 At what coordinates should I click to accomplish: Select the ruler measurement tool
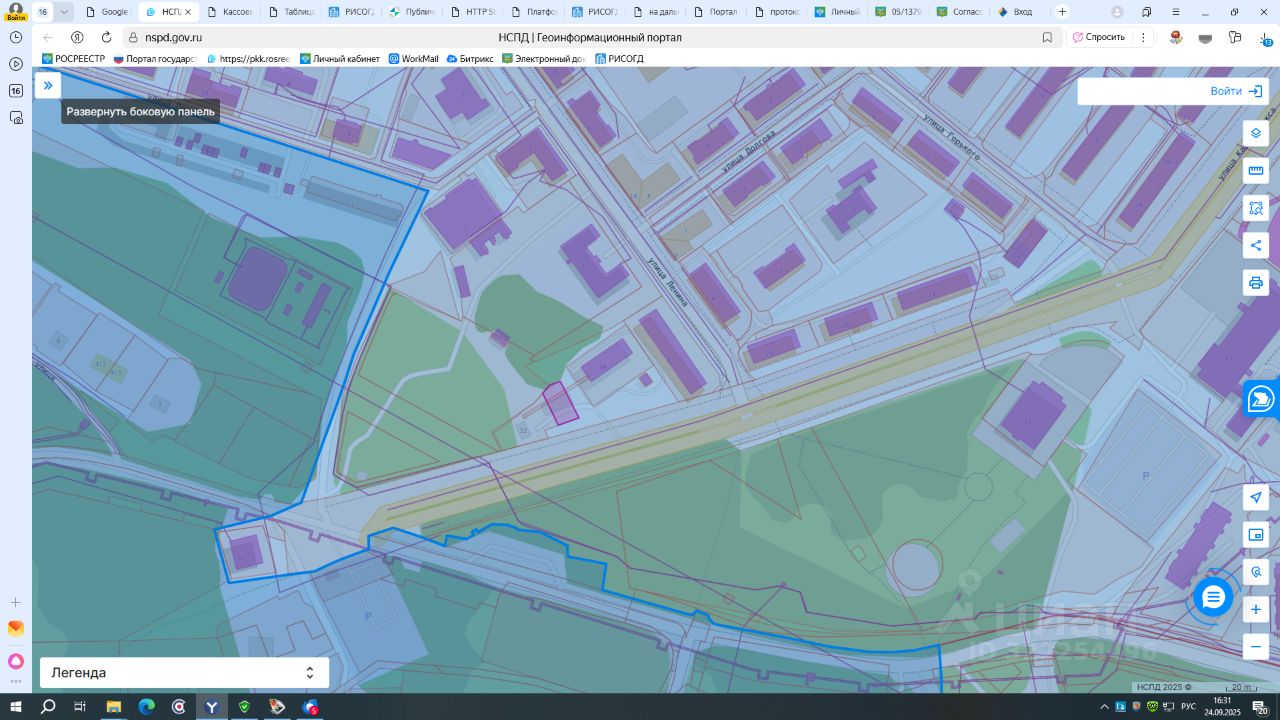1256,171
